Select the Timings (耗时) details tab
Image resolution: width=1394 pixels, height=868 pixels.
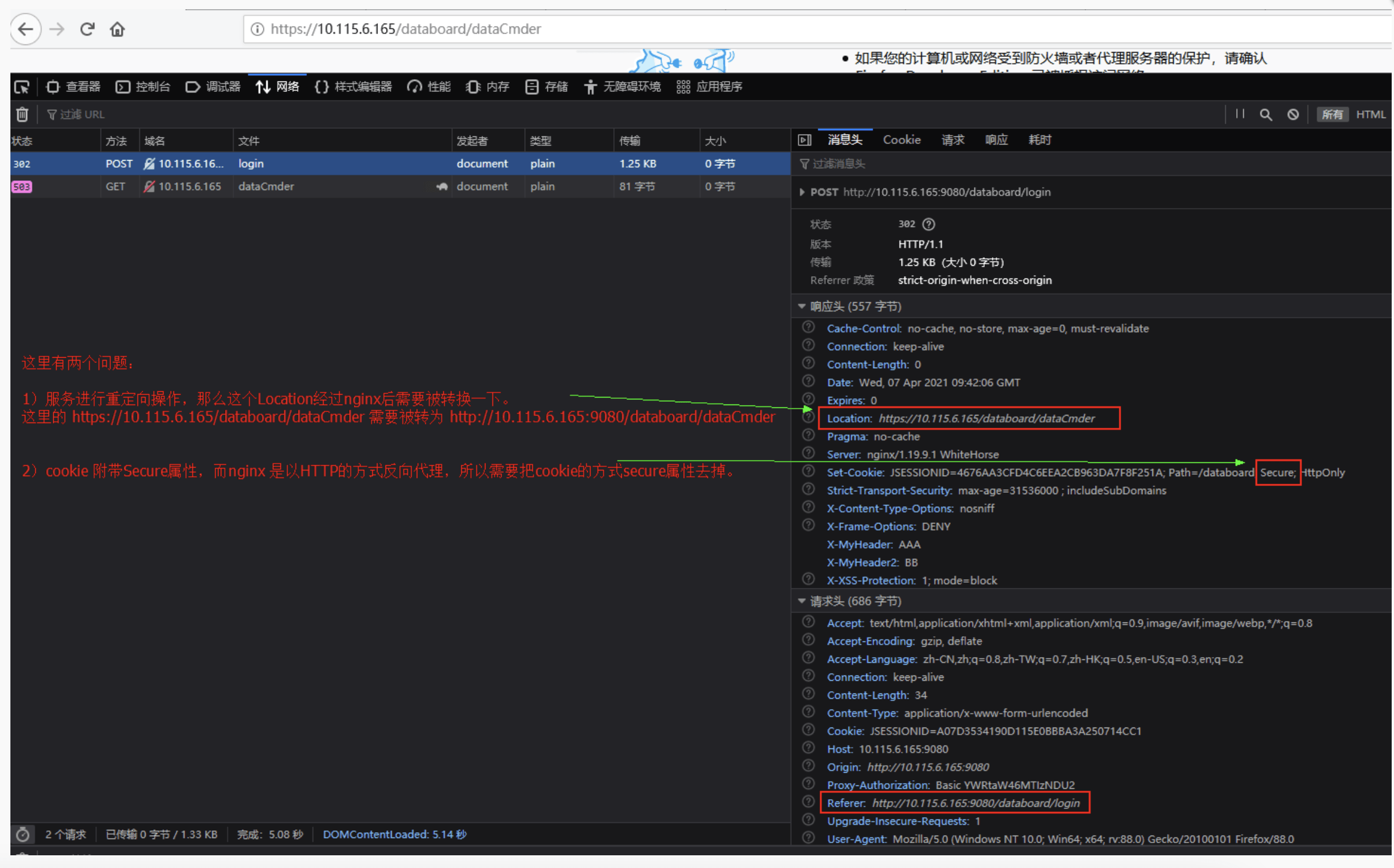coord(1040,140)
